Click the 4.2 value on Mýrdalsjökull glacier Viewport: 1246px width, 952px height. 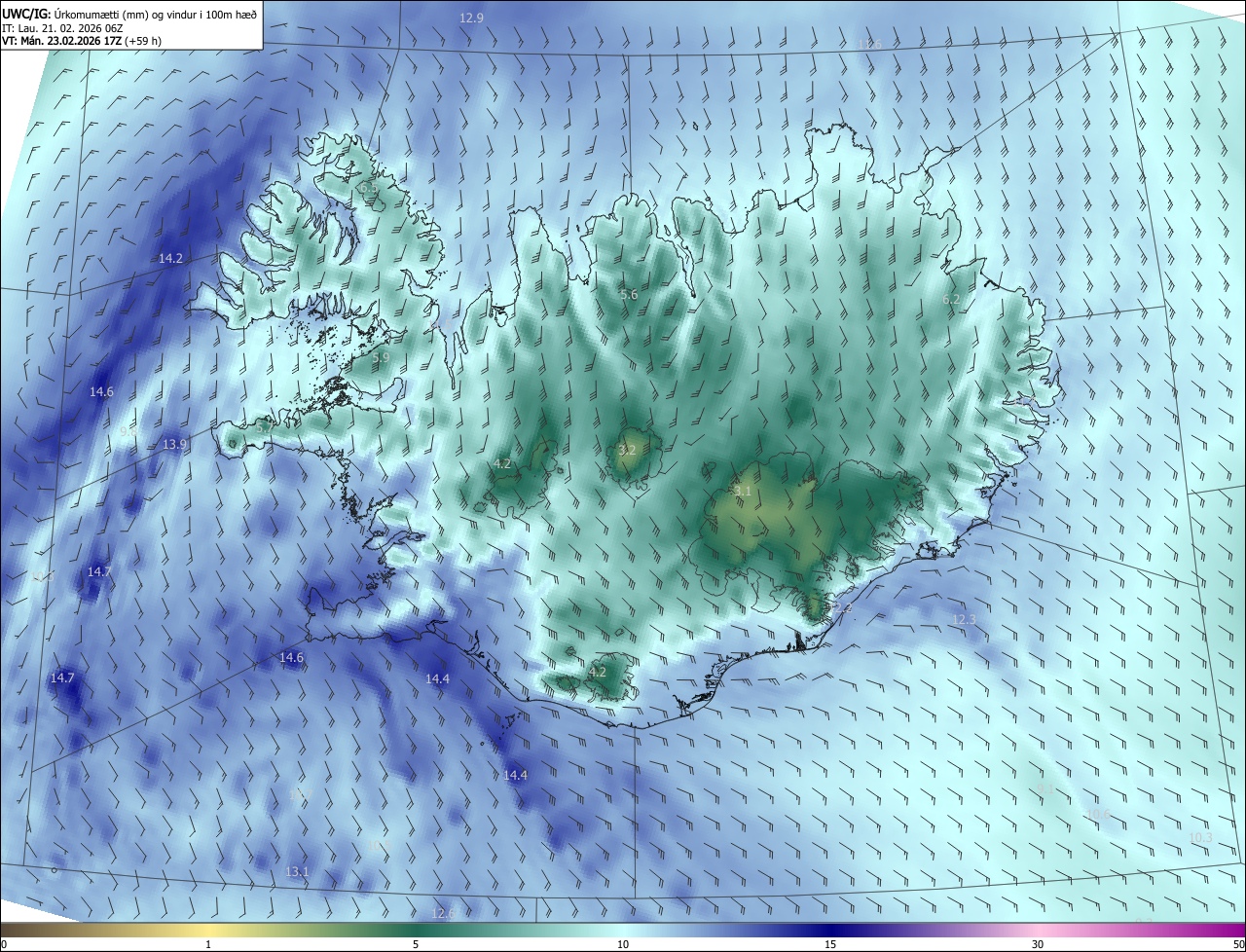(x=598, y=672)
